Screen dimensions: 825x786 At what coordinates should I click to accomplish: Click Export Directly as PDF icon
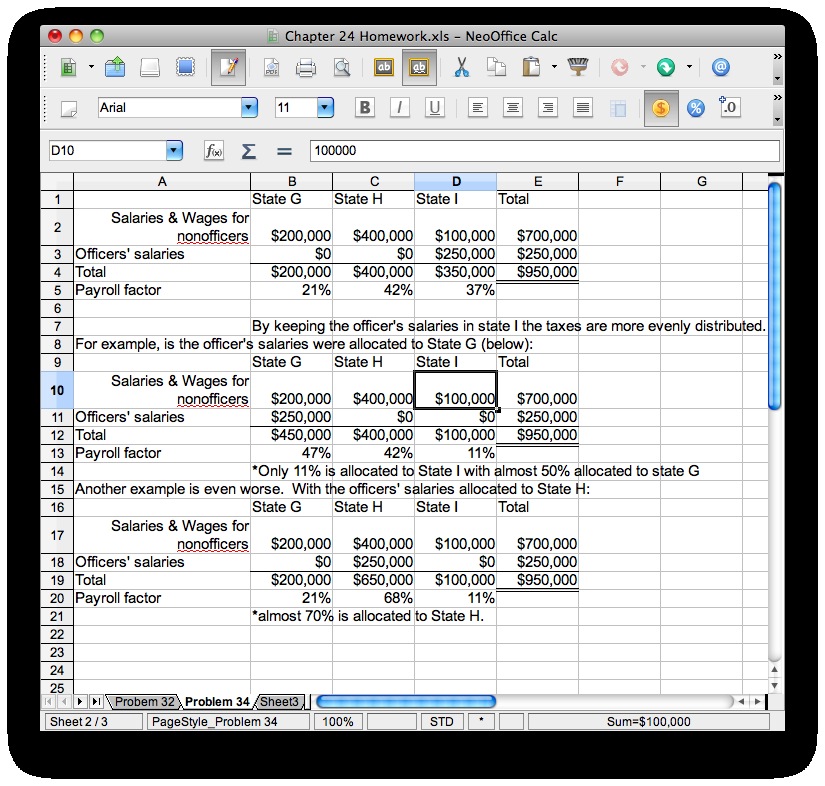tap(271, 67)
